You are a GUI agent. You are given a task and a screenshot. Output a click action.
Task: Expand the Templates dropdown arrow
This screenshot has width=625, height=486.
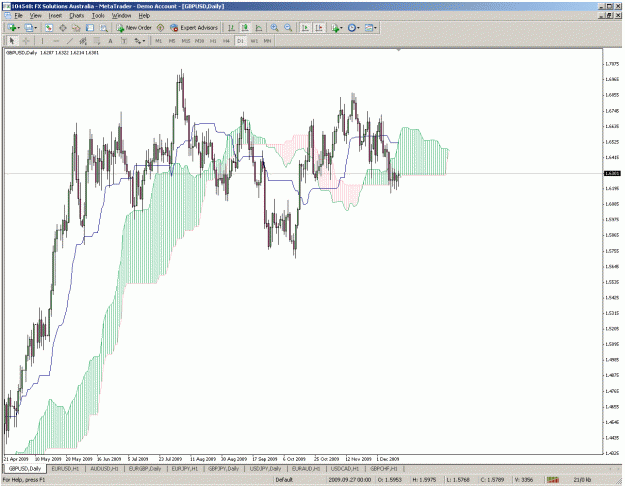click(375, 28)
